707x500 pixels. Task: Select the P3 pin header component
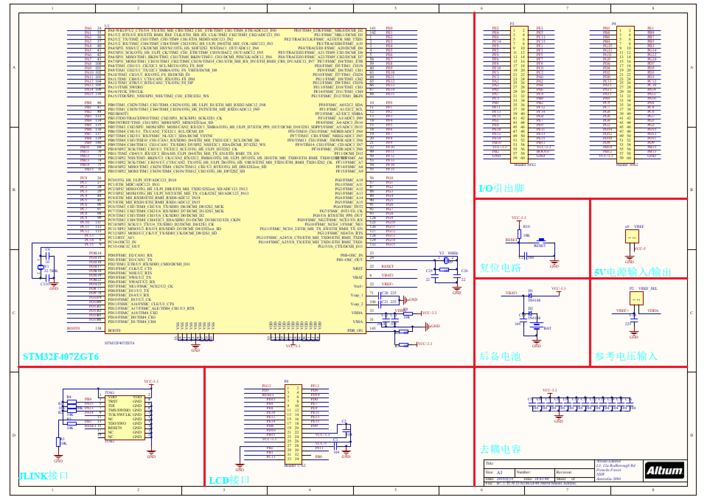pyautogui.click(x=519, y=94)
